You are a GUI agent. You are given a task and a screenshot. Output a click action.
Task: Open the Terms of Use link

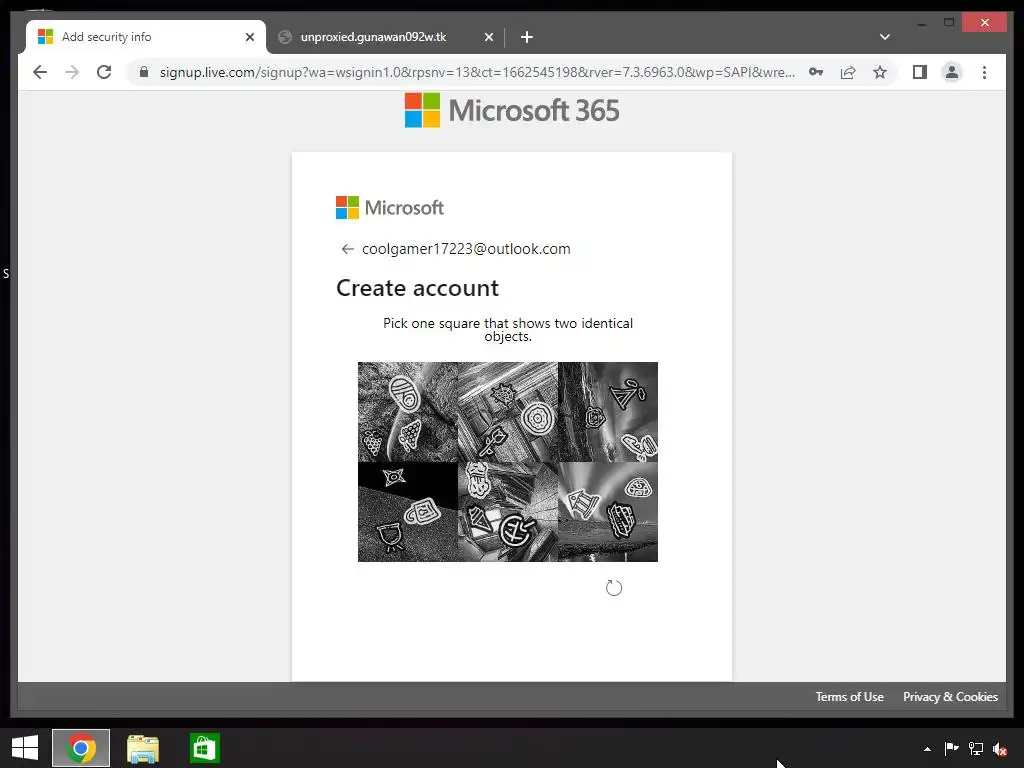(x=849, y=697)
